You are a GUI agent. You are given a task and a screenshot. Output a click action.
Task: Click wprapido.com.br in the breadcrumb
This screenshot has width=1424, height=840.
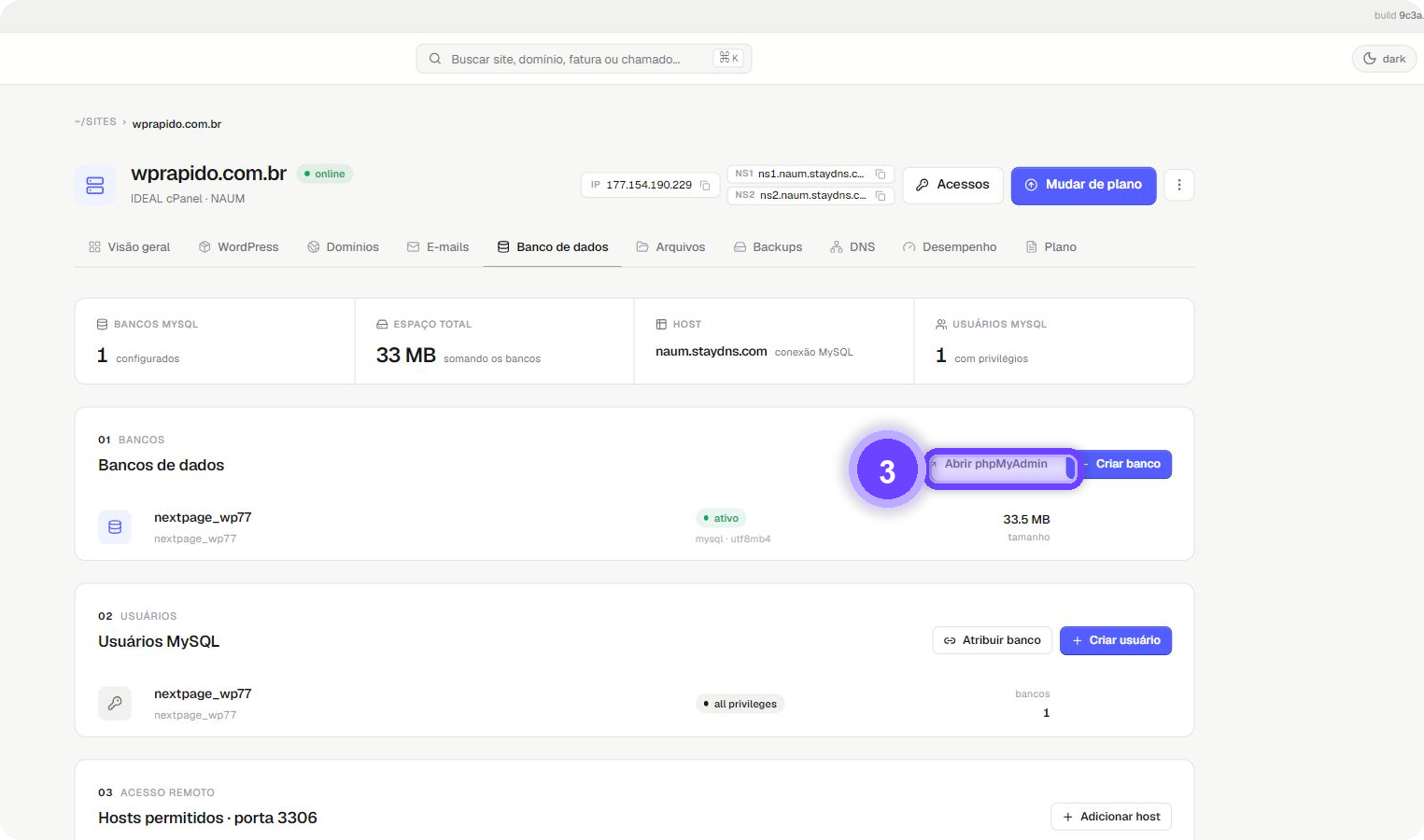[176, 124]
